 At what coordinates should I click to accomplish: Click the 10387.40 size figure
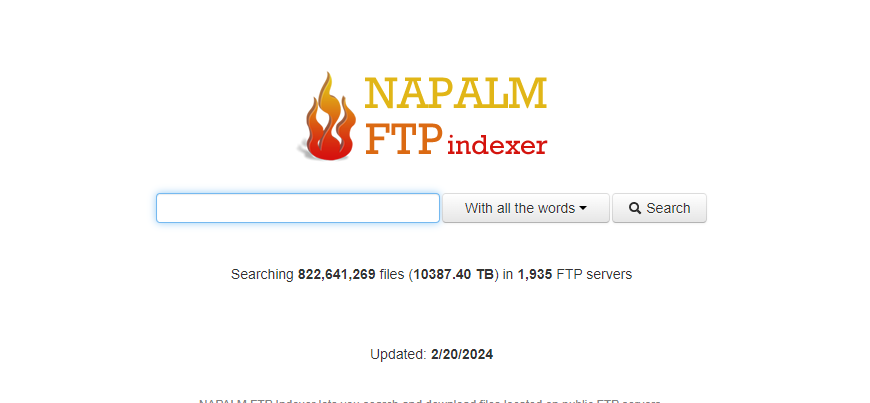click(x=443, y=274)
